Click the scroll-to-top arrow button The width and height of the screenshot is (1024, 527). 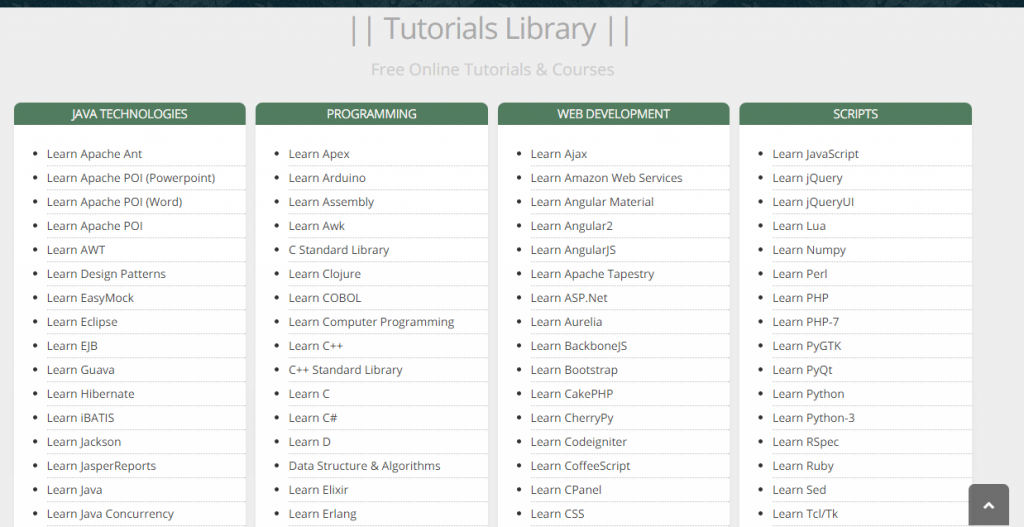(x=988, y=505)
